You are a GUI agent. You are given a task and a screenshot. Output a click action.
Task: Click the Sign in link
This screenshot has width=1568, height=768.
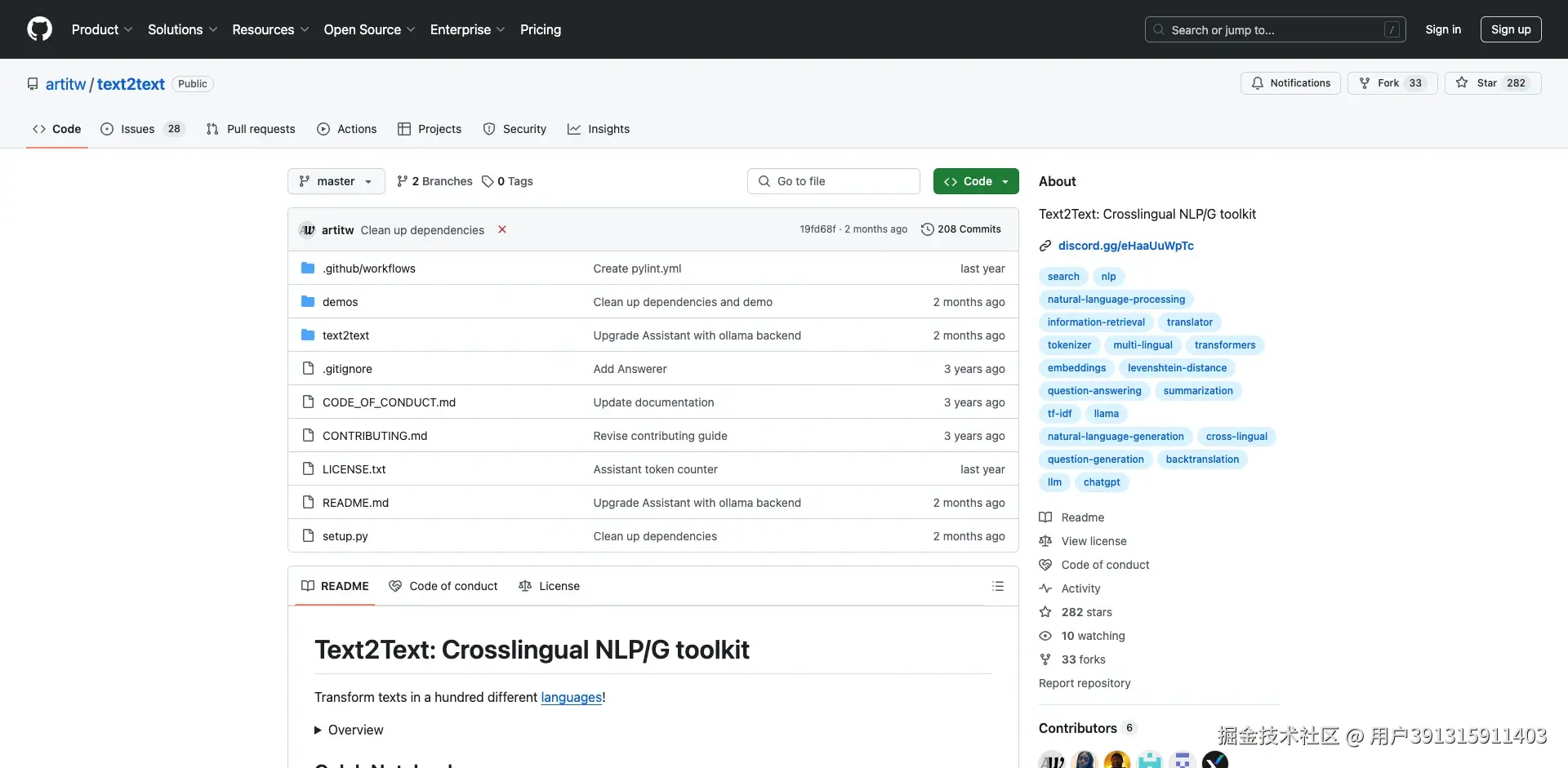1443,29
